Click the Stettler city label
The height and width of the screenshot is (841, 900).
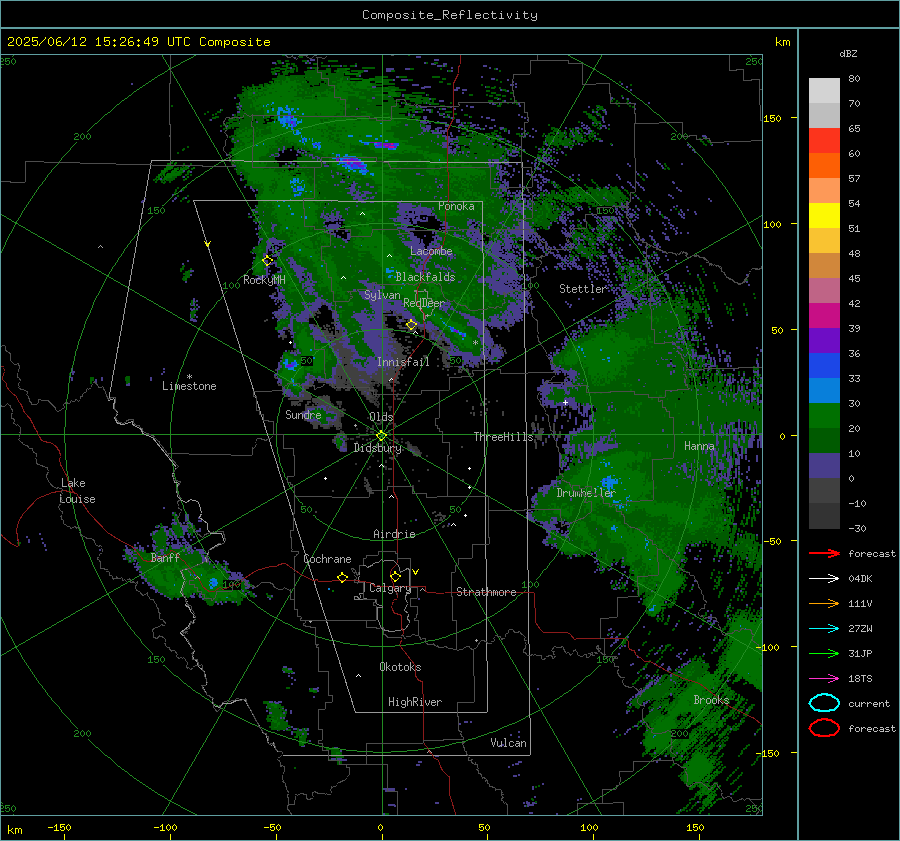pyautogui.click(x=583, y=289)
